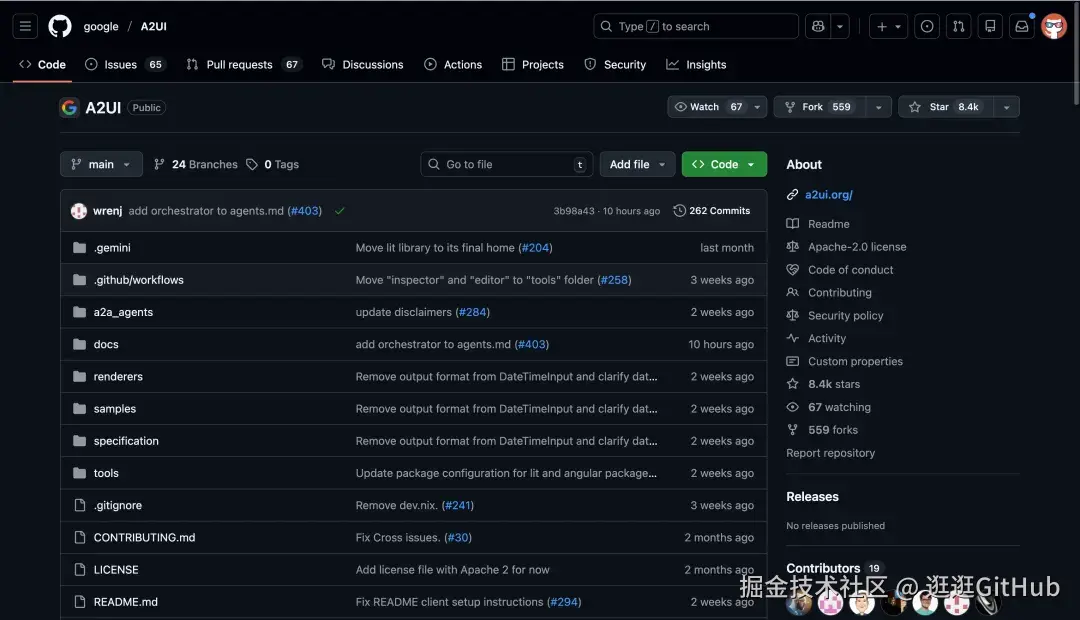Image resolution: width=1080 pixels, height=620 pixels.
Task: Open the notifications inbox icon
Action: (1021, 26)
